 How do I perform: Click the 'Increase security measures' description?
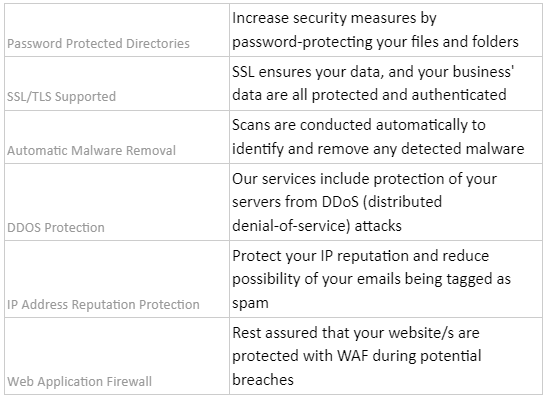(x=375, y=30)
